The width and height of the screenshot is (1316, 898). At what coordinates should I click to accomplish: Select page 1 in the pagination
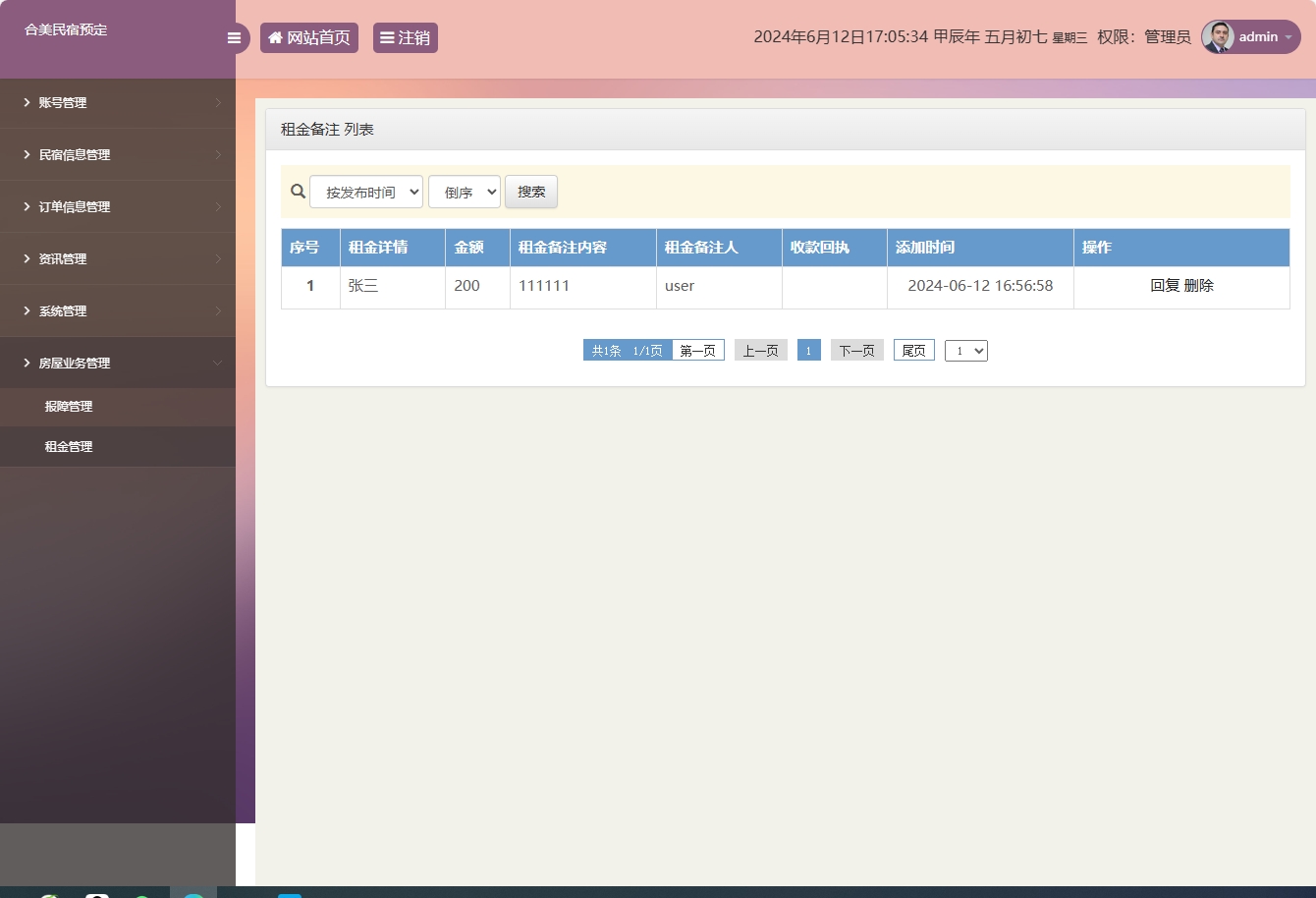(x=808, y=350)
